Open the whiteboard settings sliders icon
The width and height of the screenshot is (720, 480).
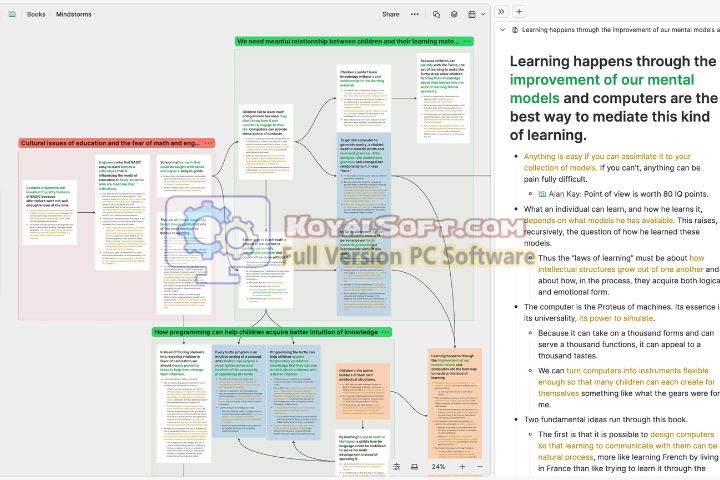pyautogui.click(x=397, y=466)
